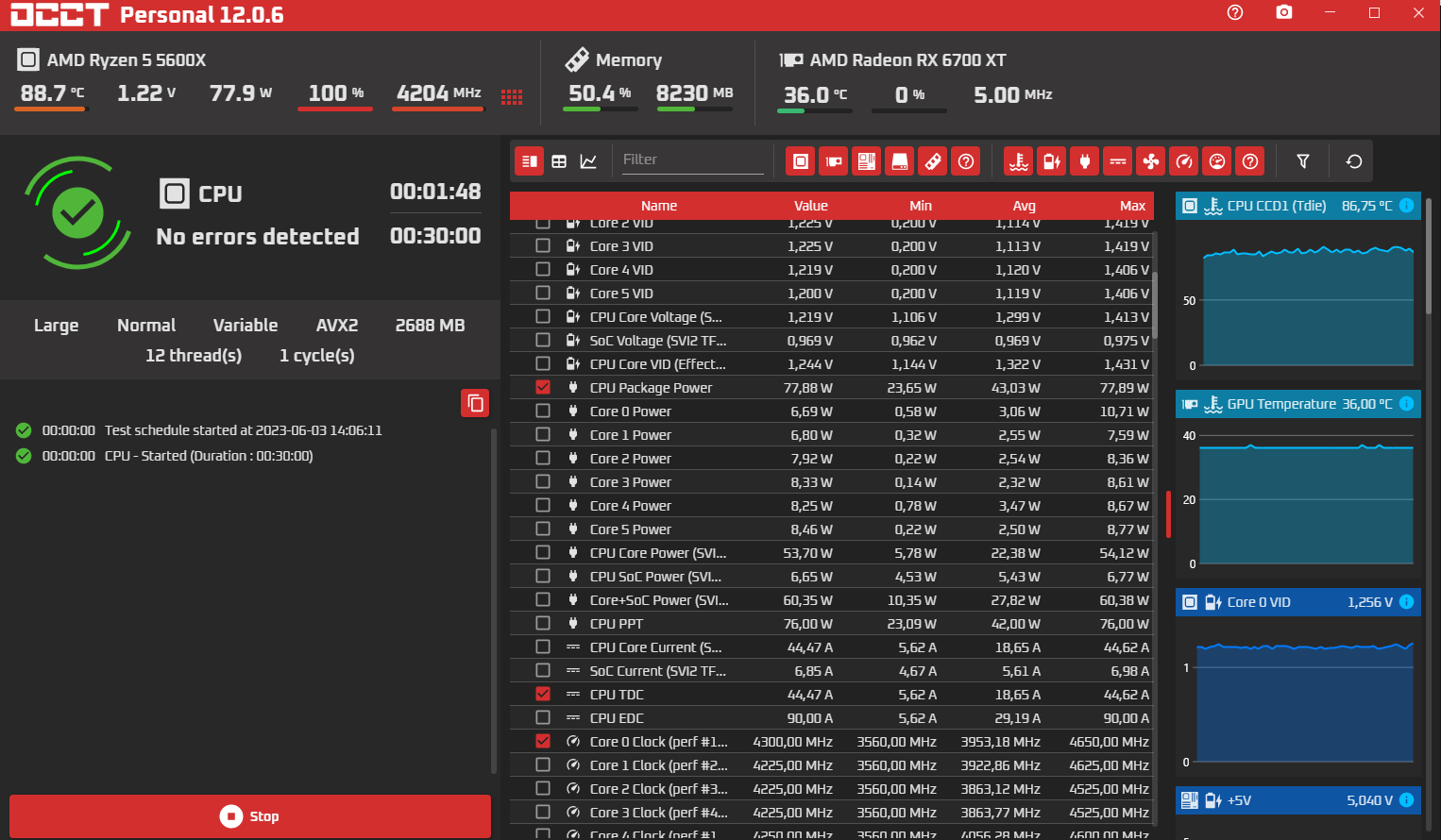This screenshot has width=1441, height=840.
Task: Reset sensor min/max values with the refresh icon
Action: 1354,161
